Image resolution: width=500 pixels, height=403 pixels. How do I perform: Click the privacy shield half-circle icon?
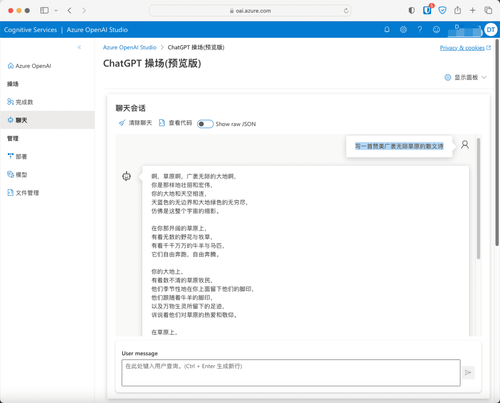point(412,10)
